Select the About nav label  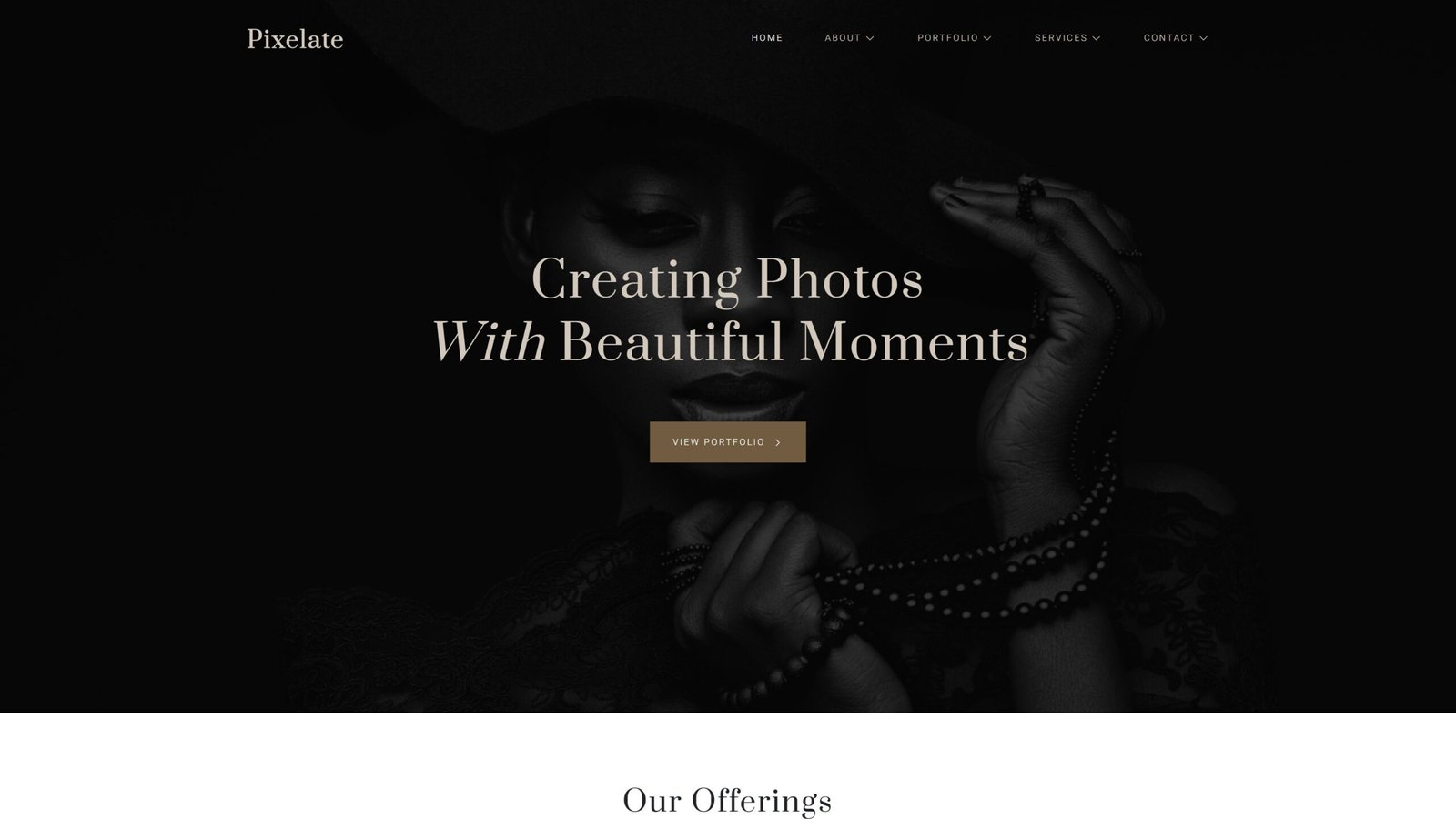[x=843, y=38]
